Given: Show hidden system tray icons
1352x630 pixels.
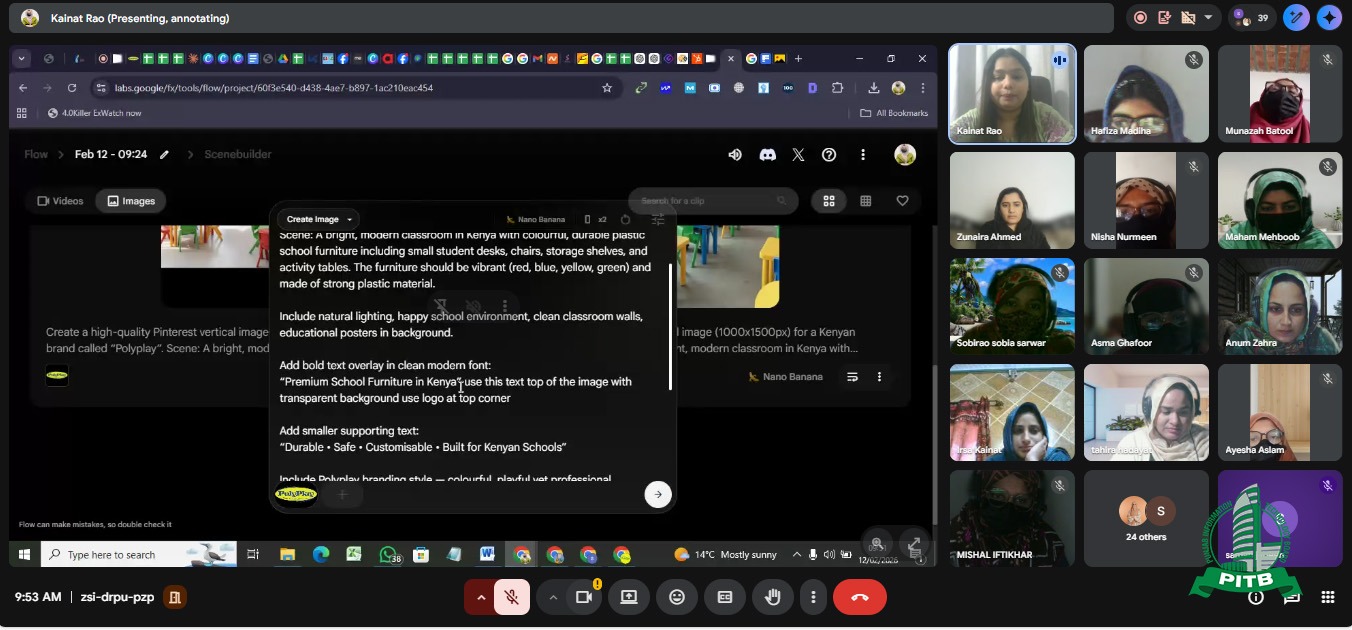Looking at the screenshot, I should click(x=797, y=555).
